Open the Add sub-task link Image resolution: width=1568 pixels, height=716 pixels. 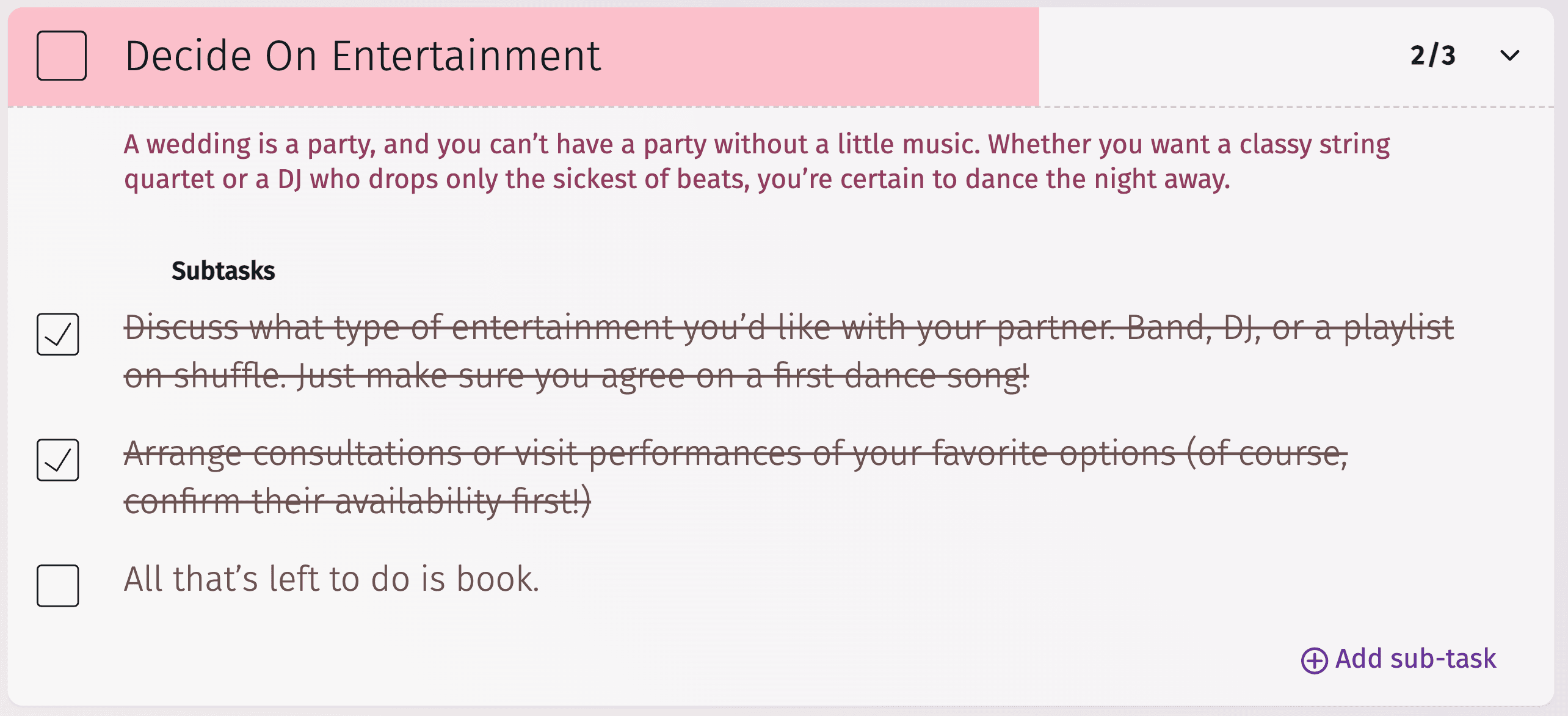1415,659
